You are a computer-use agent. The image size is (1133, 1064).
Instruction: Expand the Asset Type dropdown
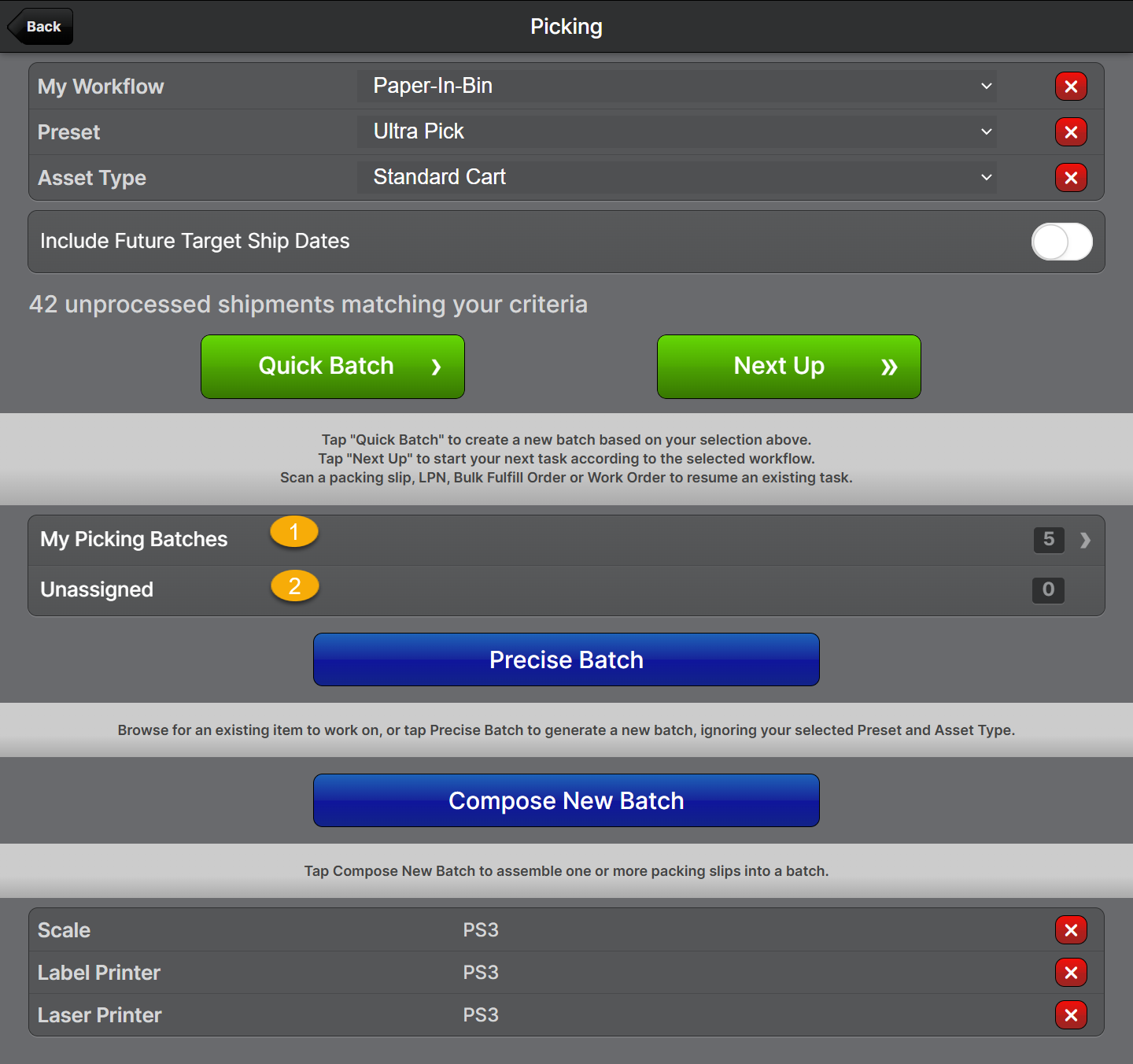(677, 178)
